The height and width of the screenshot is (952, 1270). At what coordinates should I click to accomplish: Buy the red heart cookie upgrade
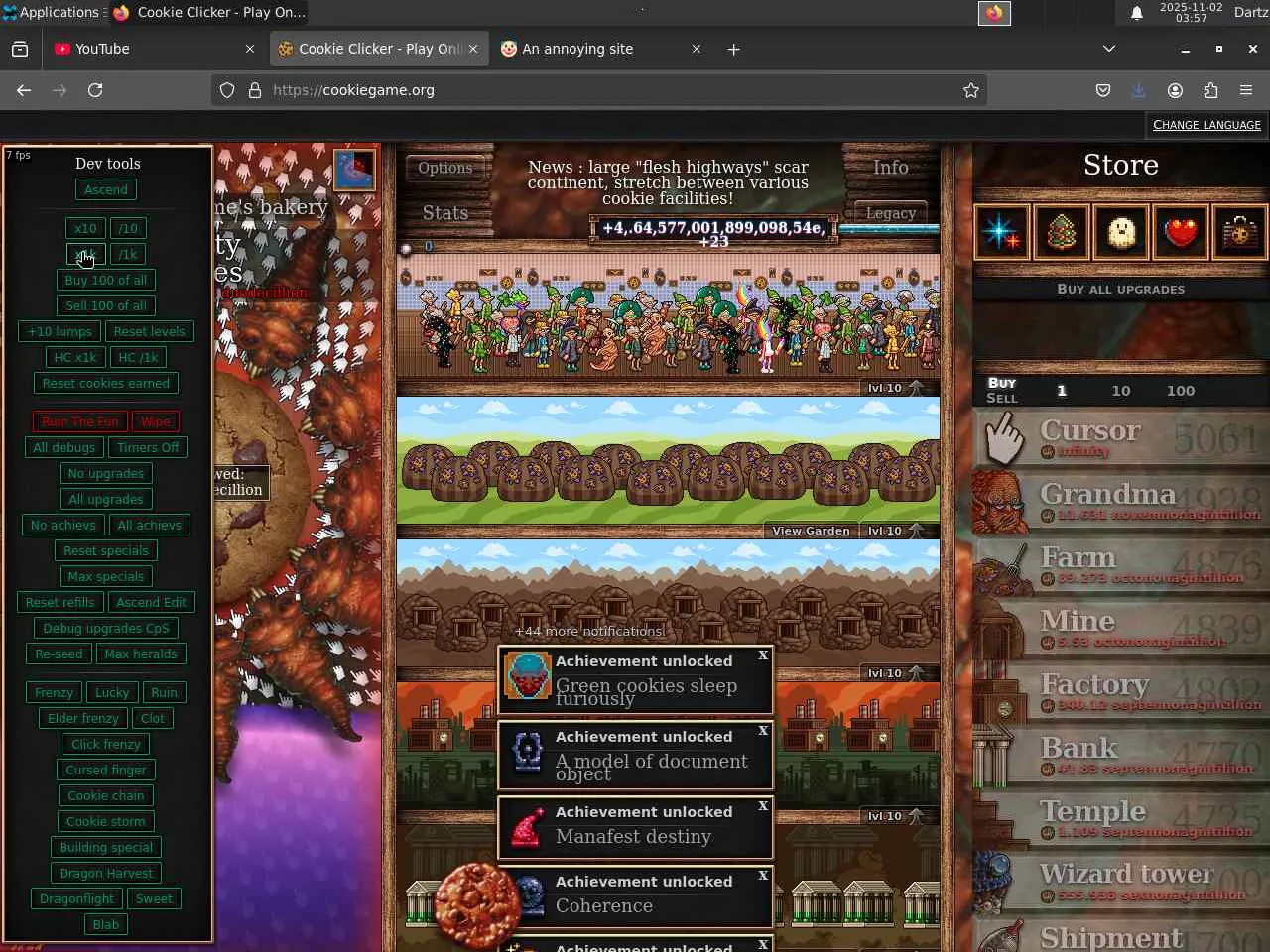1181,232
